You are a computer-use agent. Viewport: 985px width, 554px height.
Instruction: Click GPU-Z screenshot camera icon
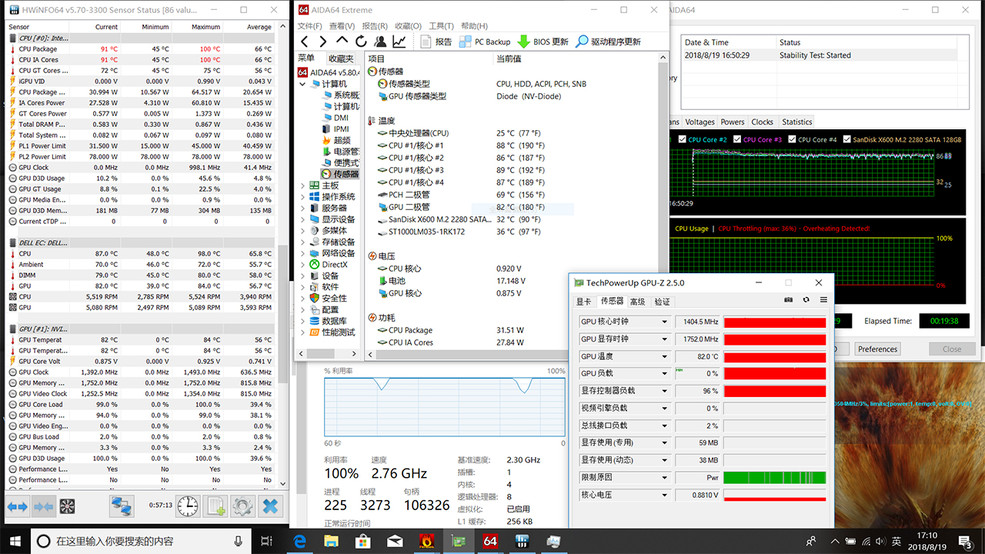click(788, 300)
